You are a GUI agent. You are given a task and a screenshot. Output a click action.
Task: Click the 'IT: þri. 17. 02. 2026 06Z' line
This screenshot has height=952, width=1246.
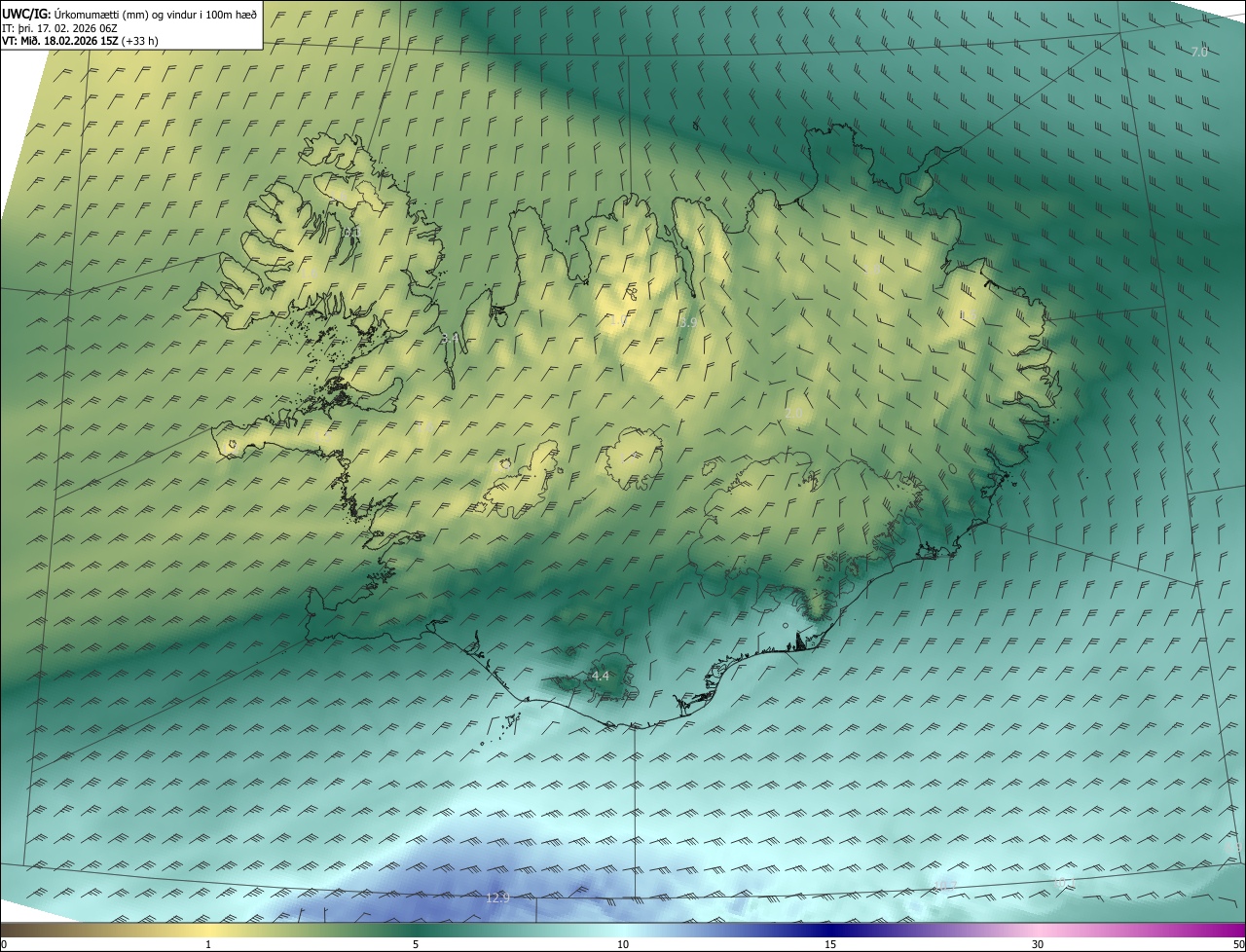tap(59, 27)
